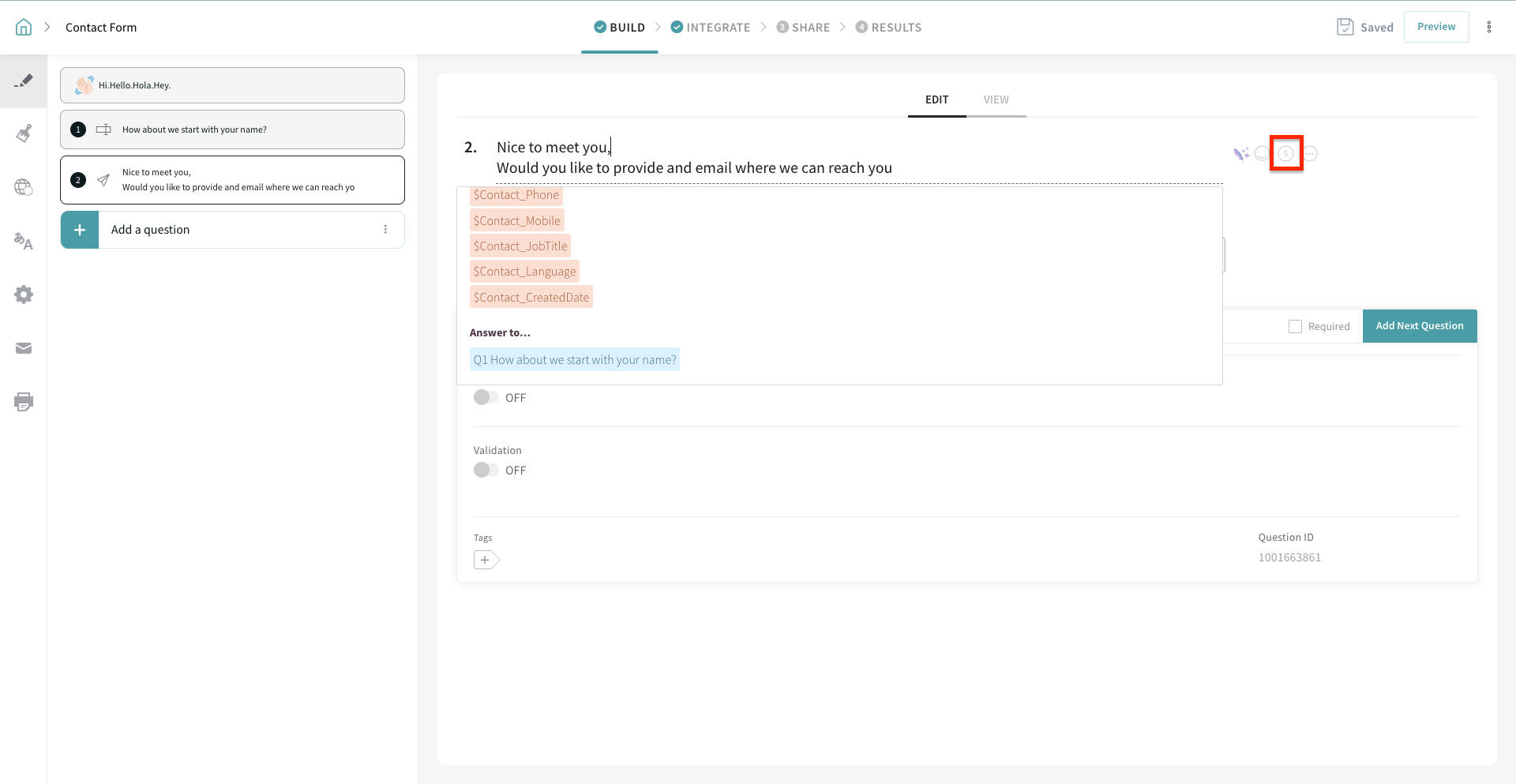Screen dimensions: 1516x784
Task: Click the dollar sign variable icon
Action: point(1286,154)
